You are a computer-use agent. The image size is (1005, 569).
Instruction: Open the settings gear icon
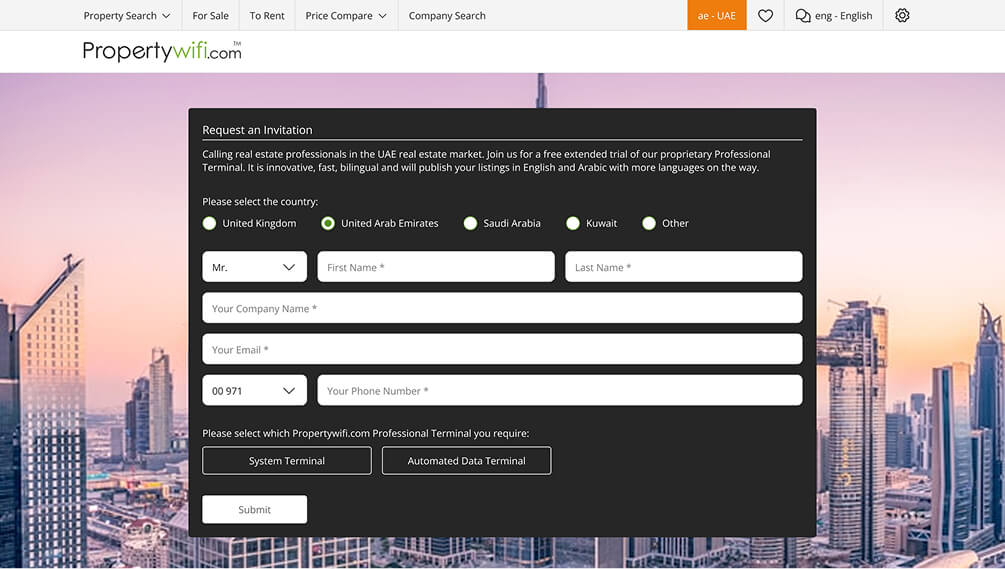click(902, 15)
